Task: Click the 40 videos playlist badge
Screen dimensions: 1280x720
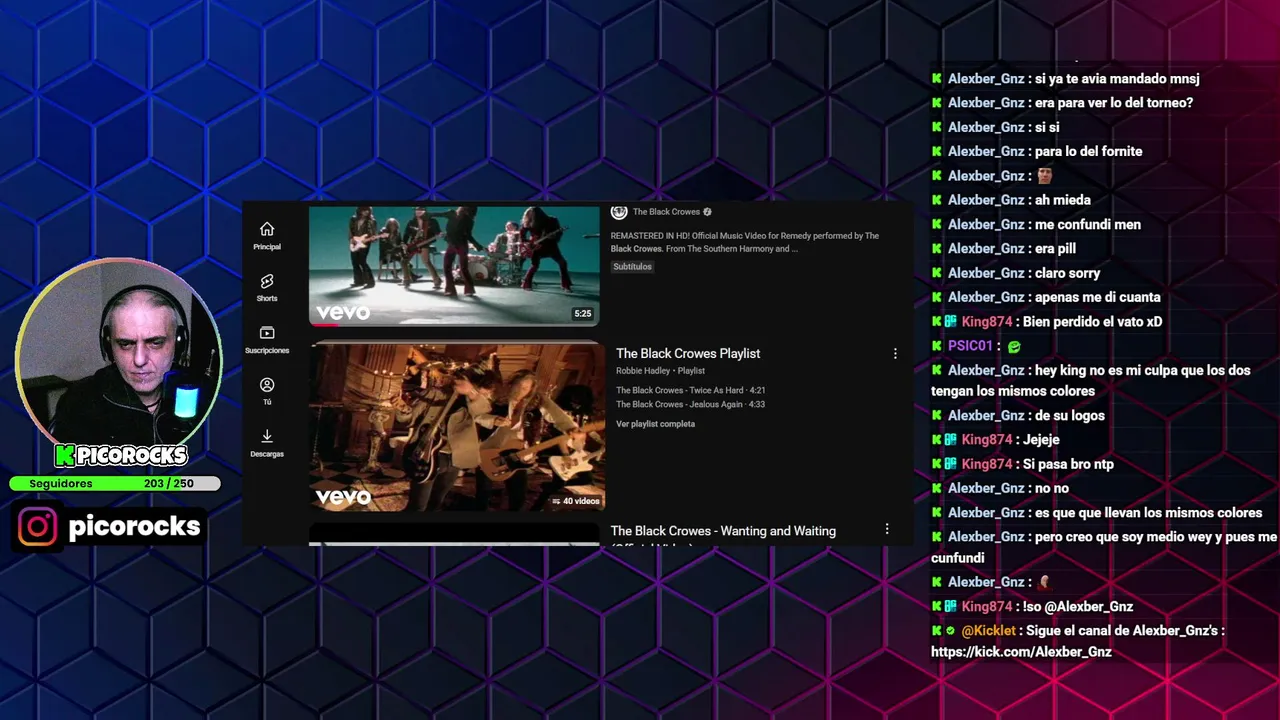Action: point(576,501)
